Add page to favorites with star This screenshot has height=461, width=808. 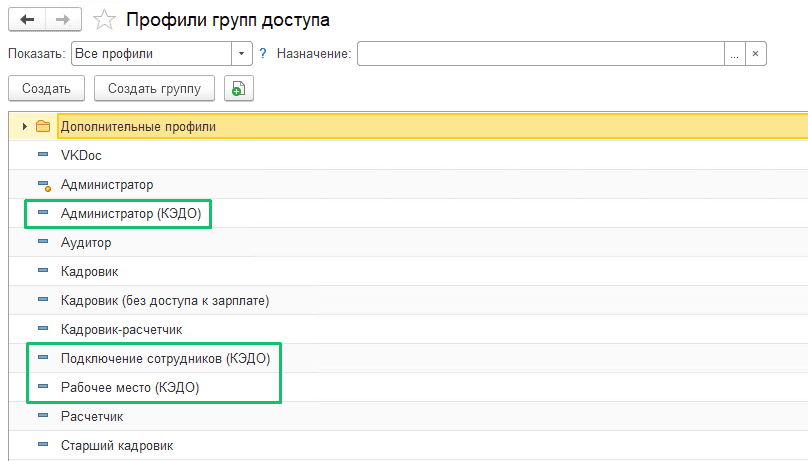[104, 20]
